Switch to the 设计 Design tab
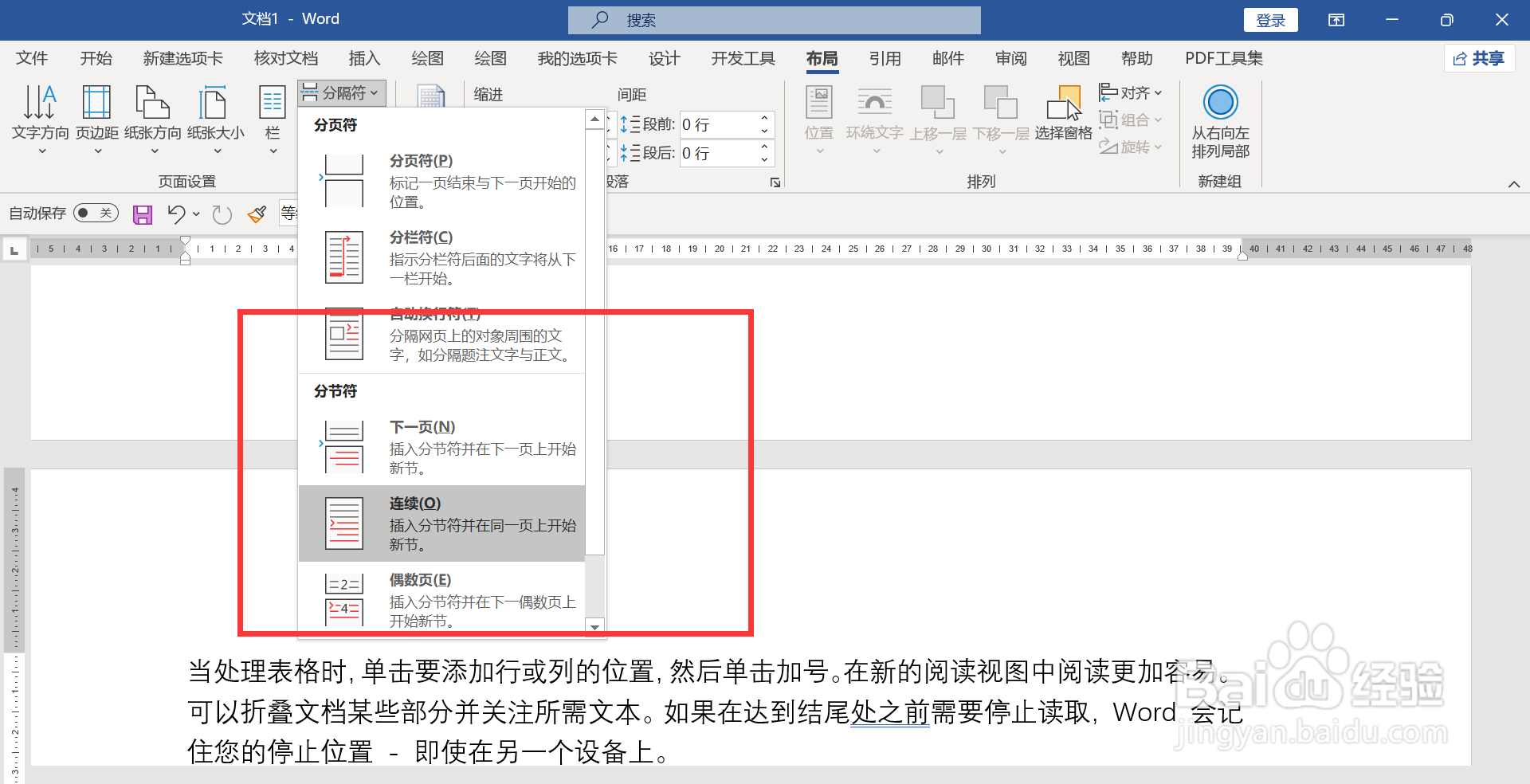Screen dimensions: 1530x784 coord(665,58)
